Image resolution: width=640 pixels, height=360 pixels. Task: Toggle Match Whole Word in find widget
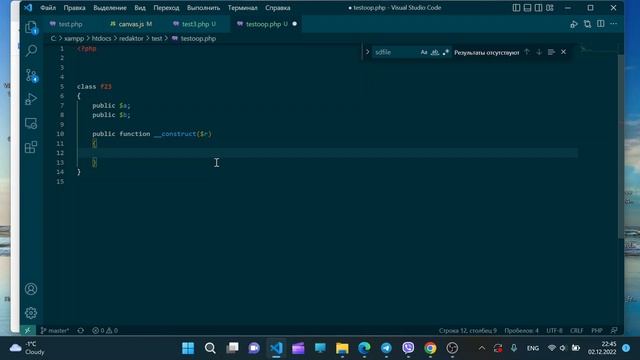(x=435, y=52)
